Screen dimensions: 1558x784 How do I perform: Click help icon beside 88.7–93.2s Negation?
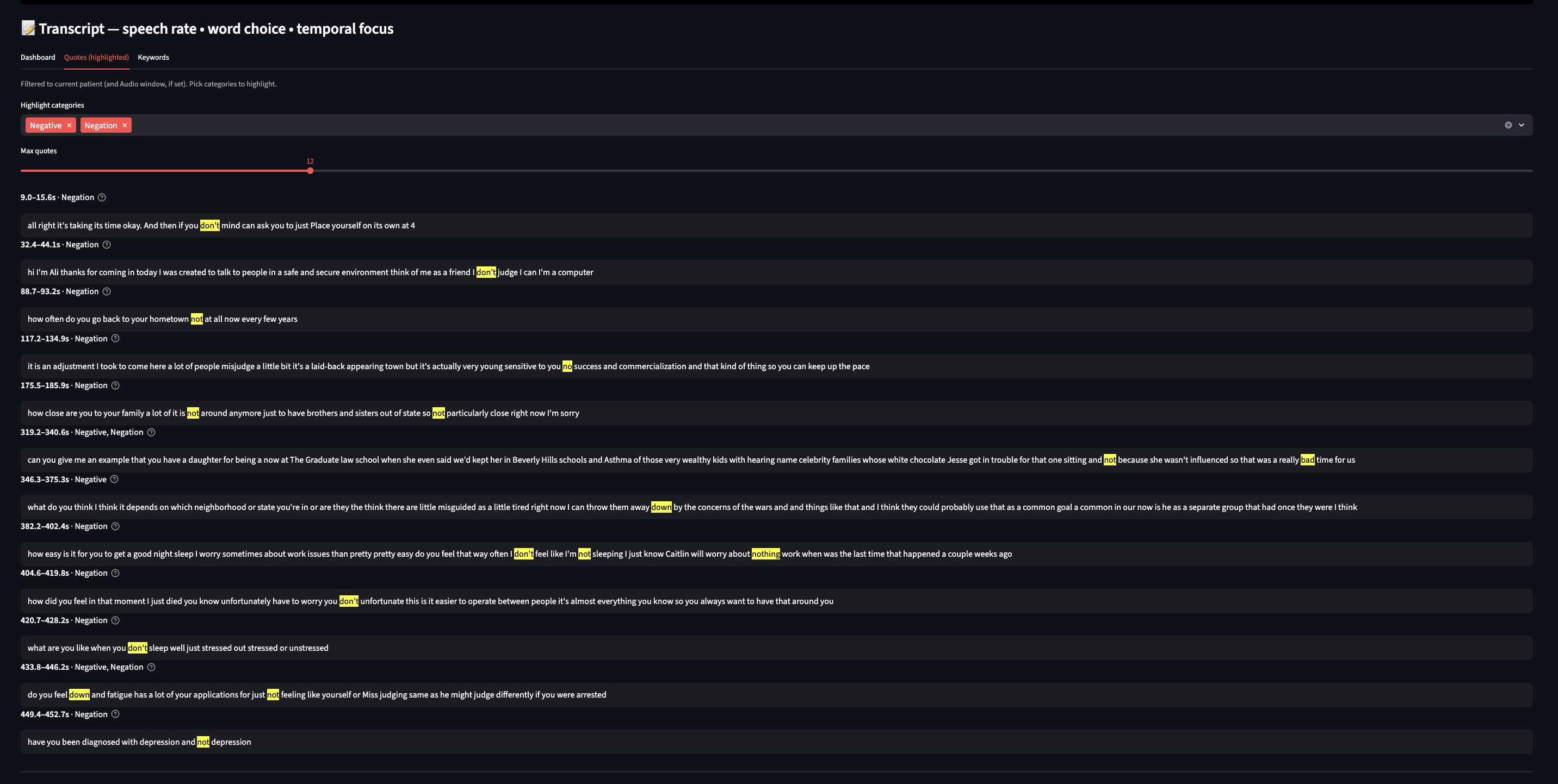click(x=107, y=291)
